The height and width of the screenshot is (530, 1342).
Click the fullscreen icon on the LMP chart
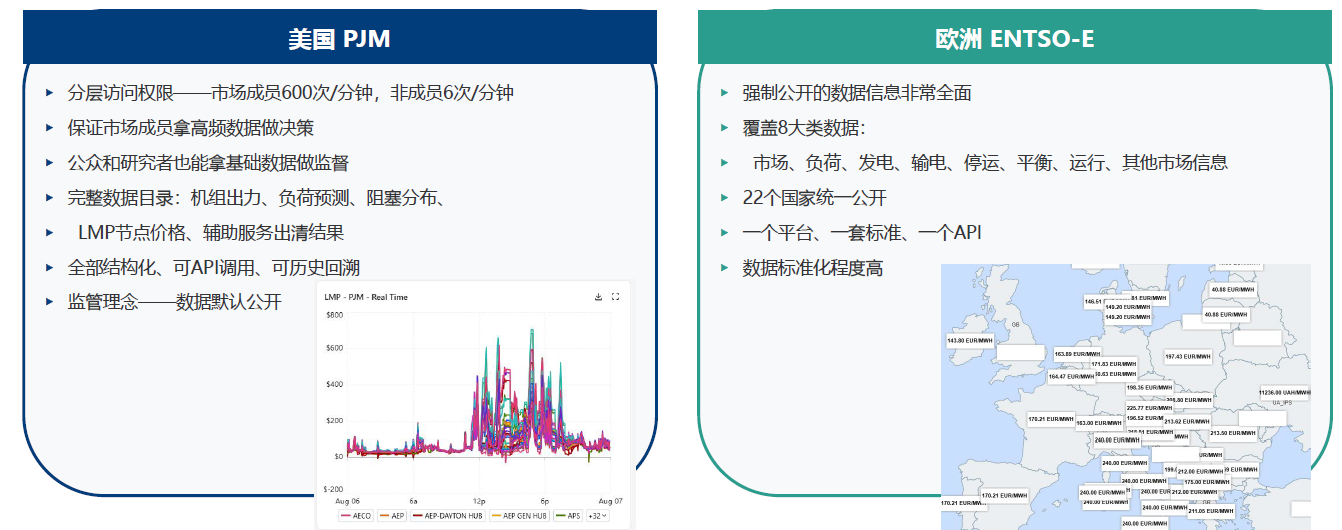(x=615, y=296)
